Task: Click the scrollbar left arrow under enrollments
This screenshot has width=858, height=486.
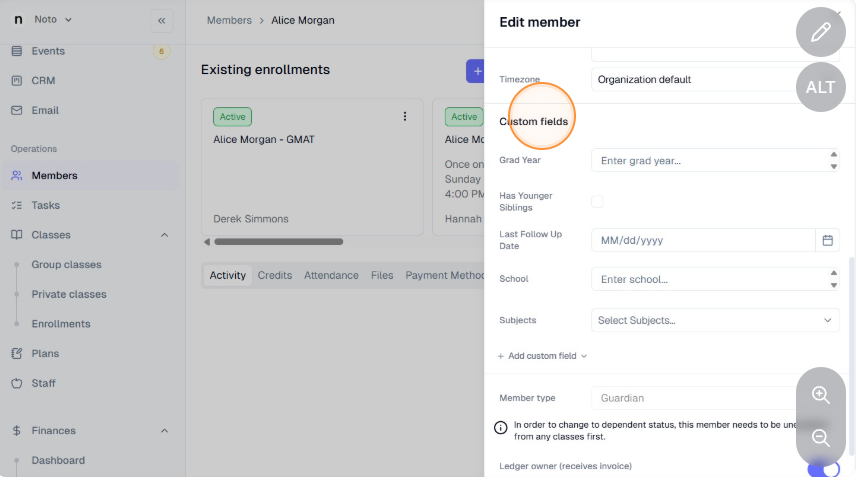Action: click(206, 241)
